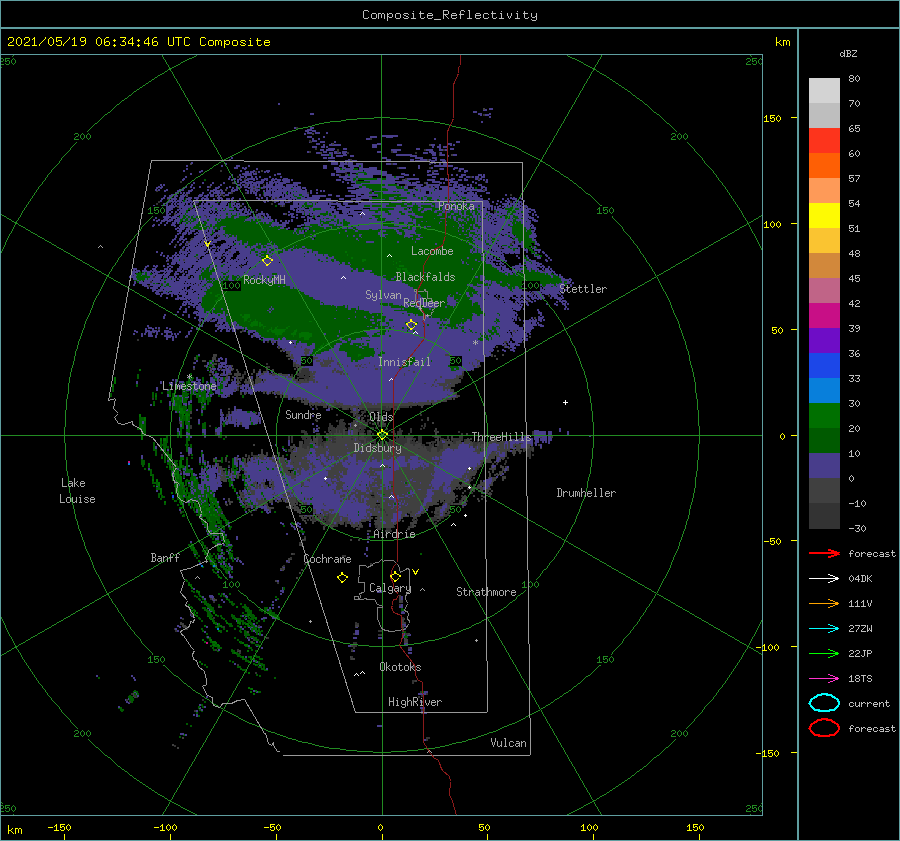Click the Vulcan town label

point(508,743)
